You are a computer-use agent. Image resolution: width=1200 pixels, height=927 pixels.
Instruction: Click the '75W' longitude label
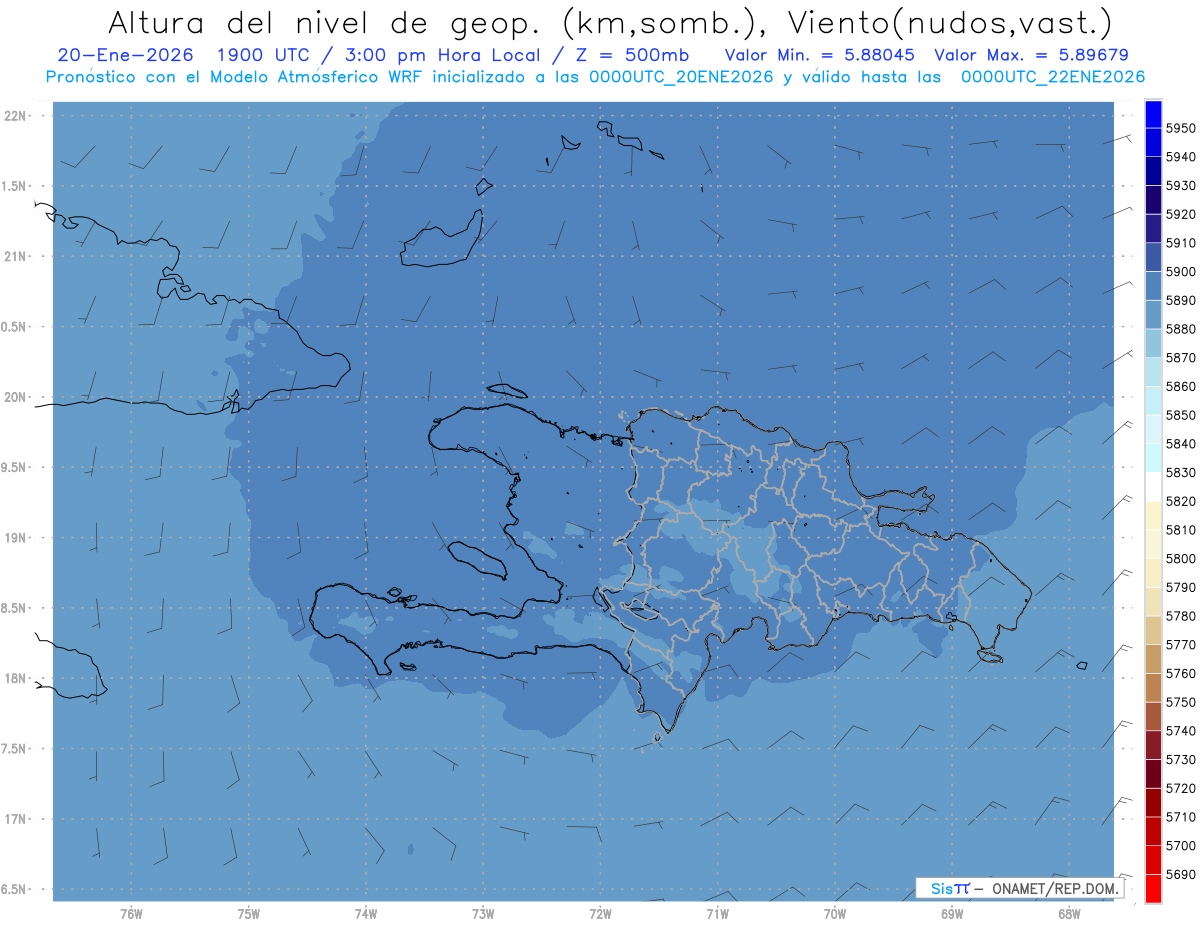tap(249, 913)
